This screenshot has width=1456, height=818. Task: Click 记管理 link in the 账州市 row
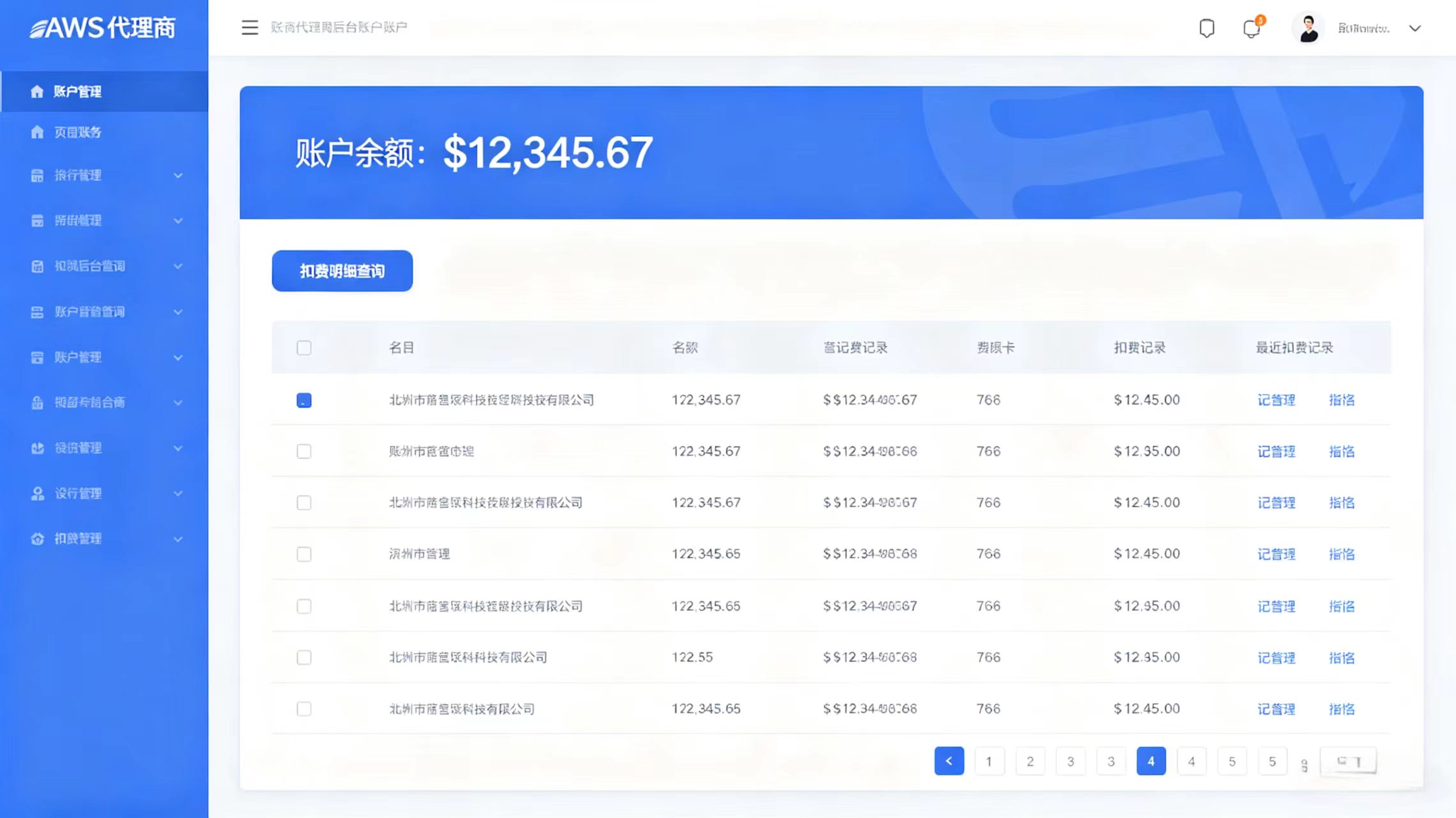click(x=1276, y=451)
